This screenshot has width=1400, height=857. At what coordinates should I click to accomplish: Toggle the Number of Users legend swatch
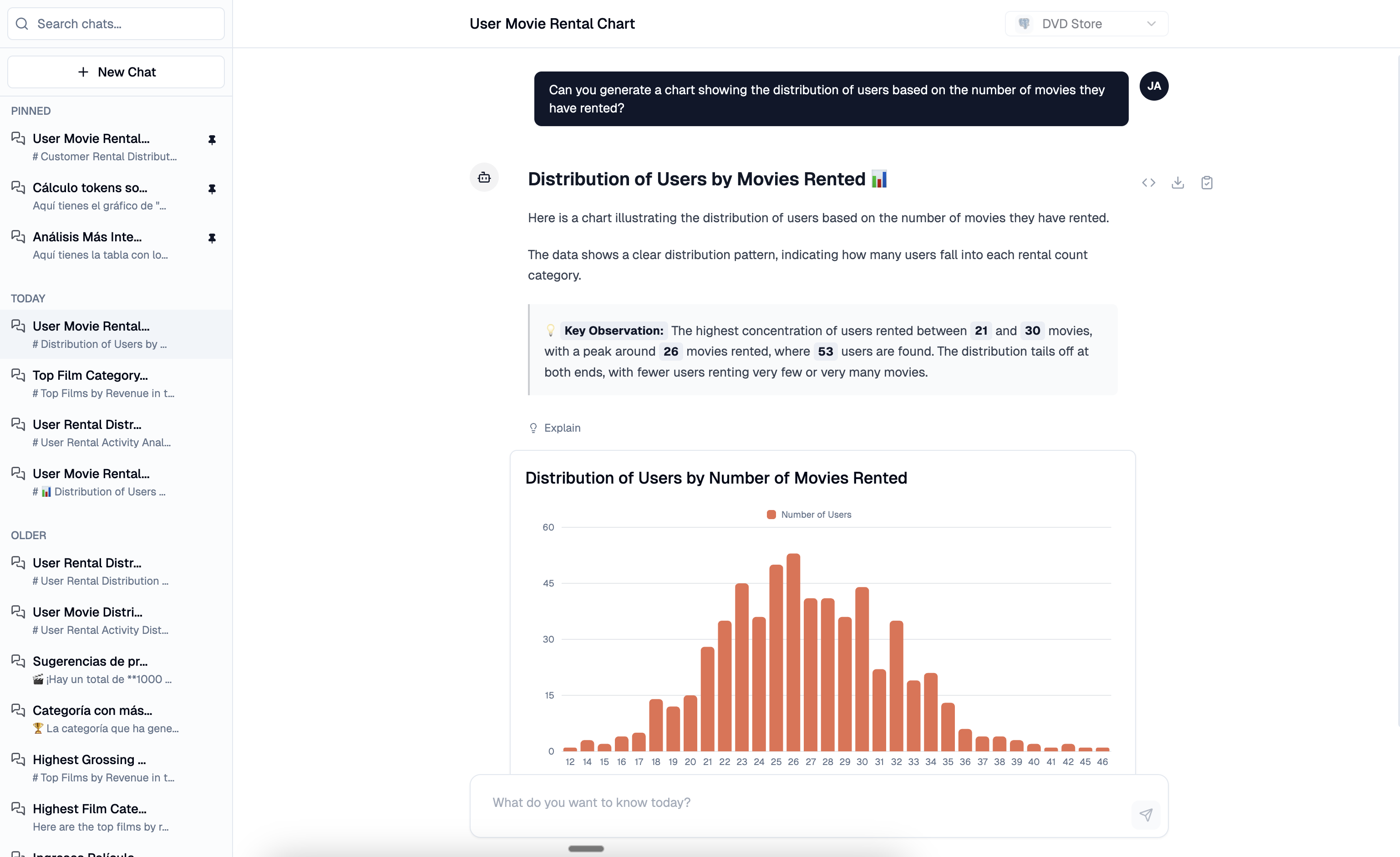pyautogui.click(x=771, y=514)
